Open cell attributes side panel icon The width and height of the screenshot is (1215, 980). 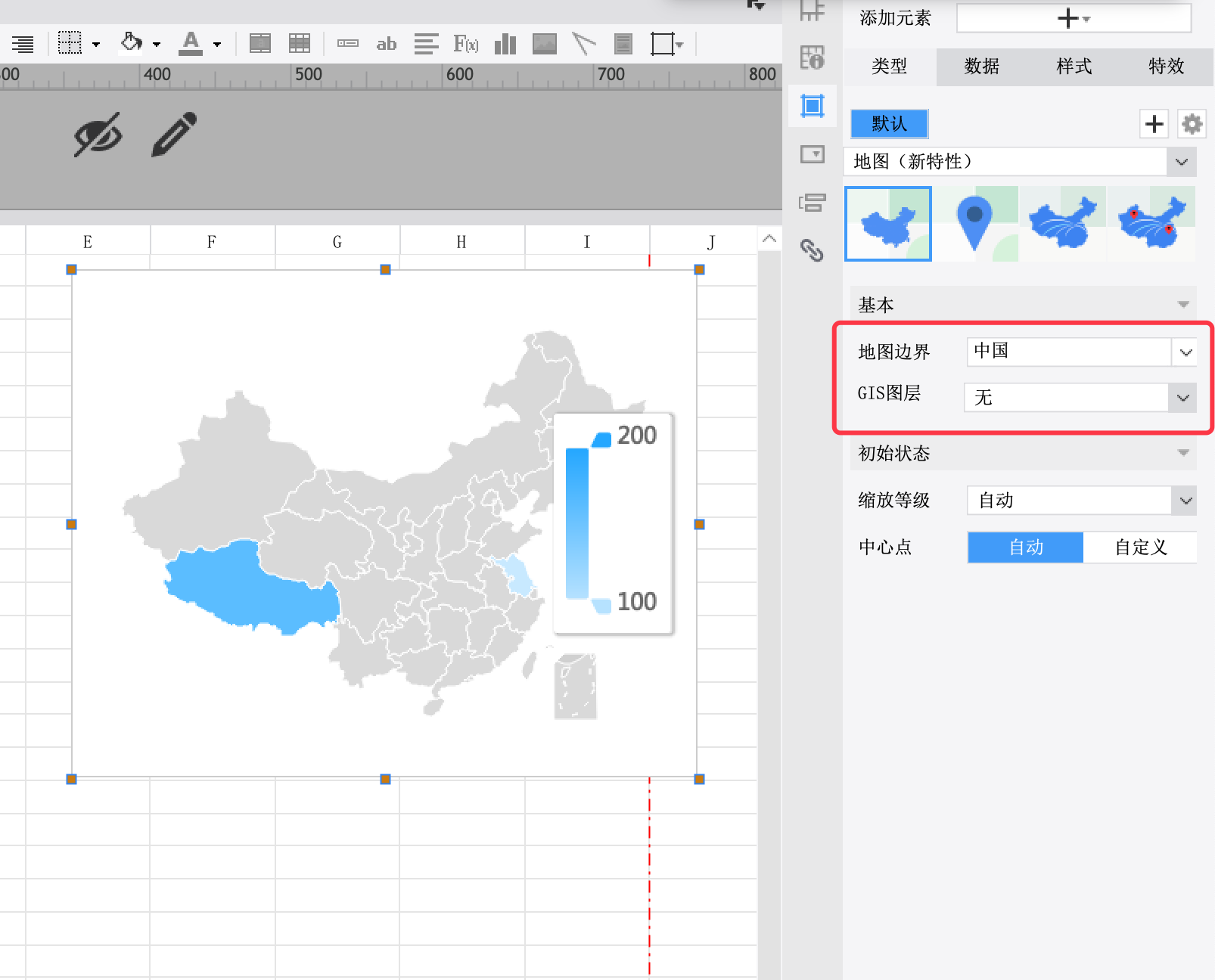pos(813,57)
